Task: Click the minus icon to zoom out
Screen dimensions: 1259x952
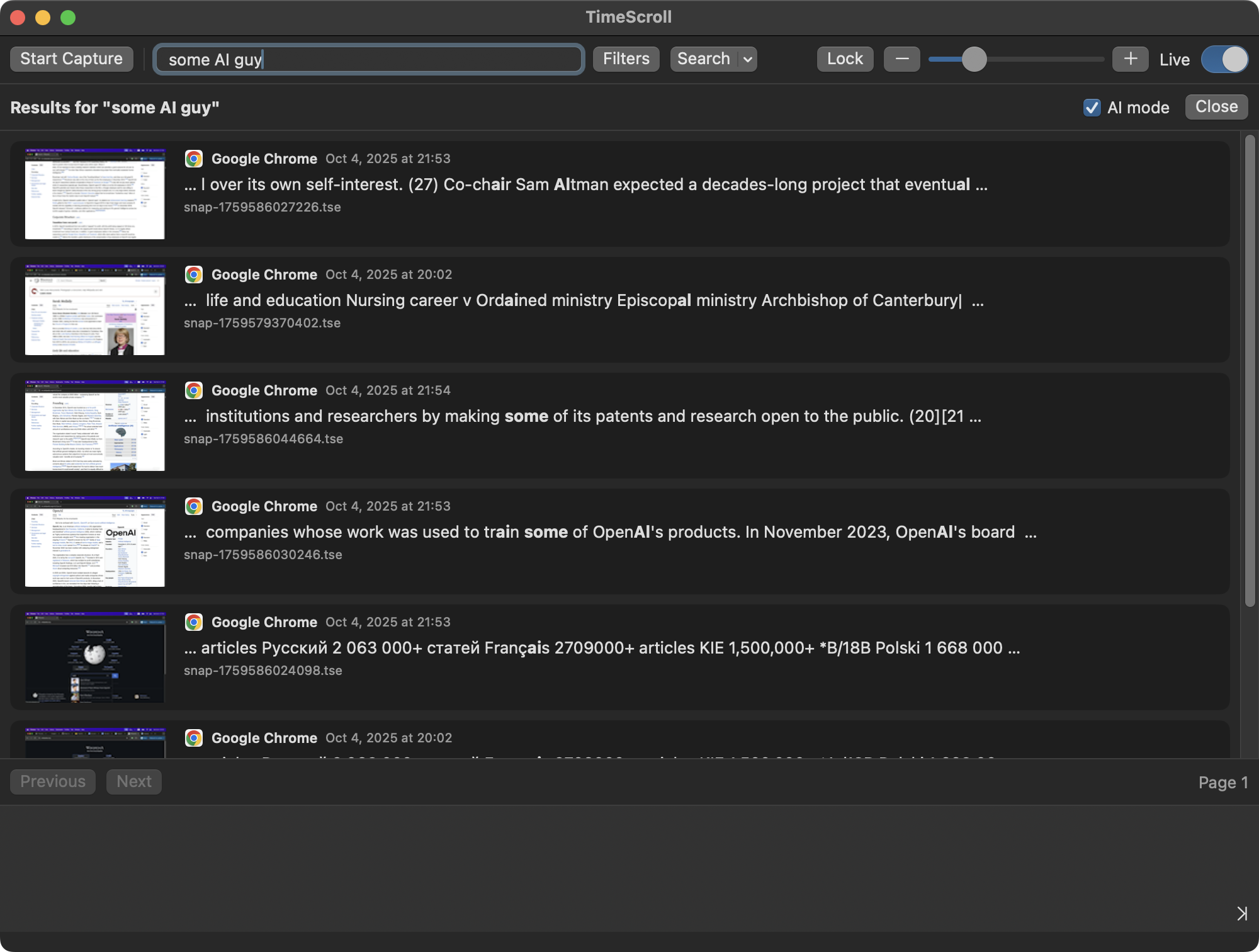Action: coord(901,59)
